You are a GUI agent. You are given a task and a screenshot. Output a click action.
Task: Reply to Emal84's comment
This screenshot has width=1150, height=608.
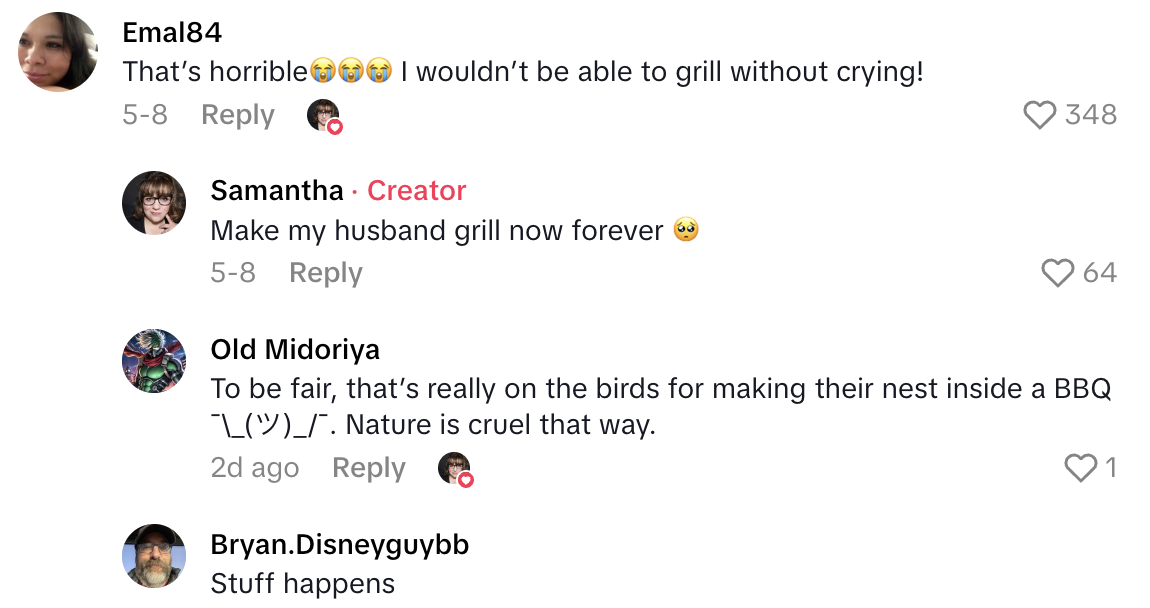[x=237, y=115]
